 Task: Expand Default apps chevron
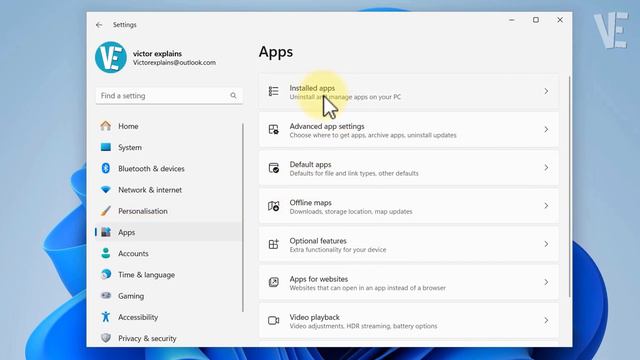click(546, 168)
